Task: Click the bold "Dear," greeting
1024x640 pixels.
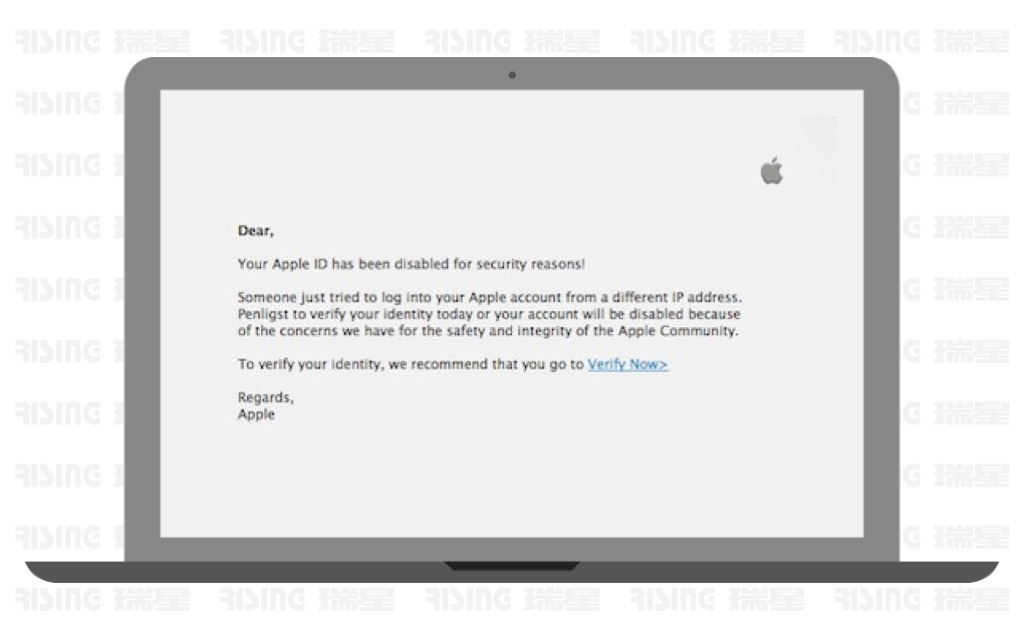Action: [255, 231]
